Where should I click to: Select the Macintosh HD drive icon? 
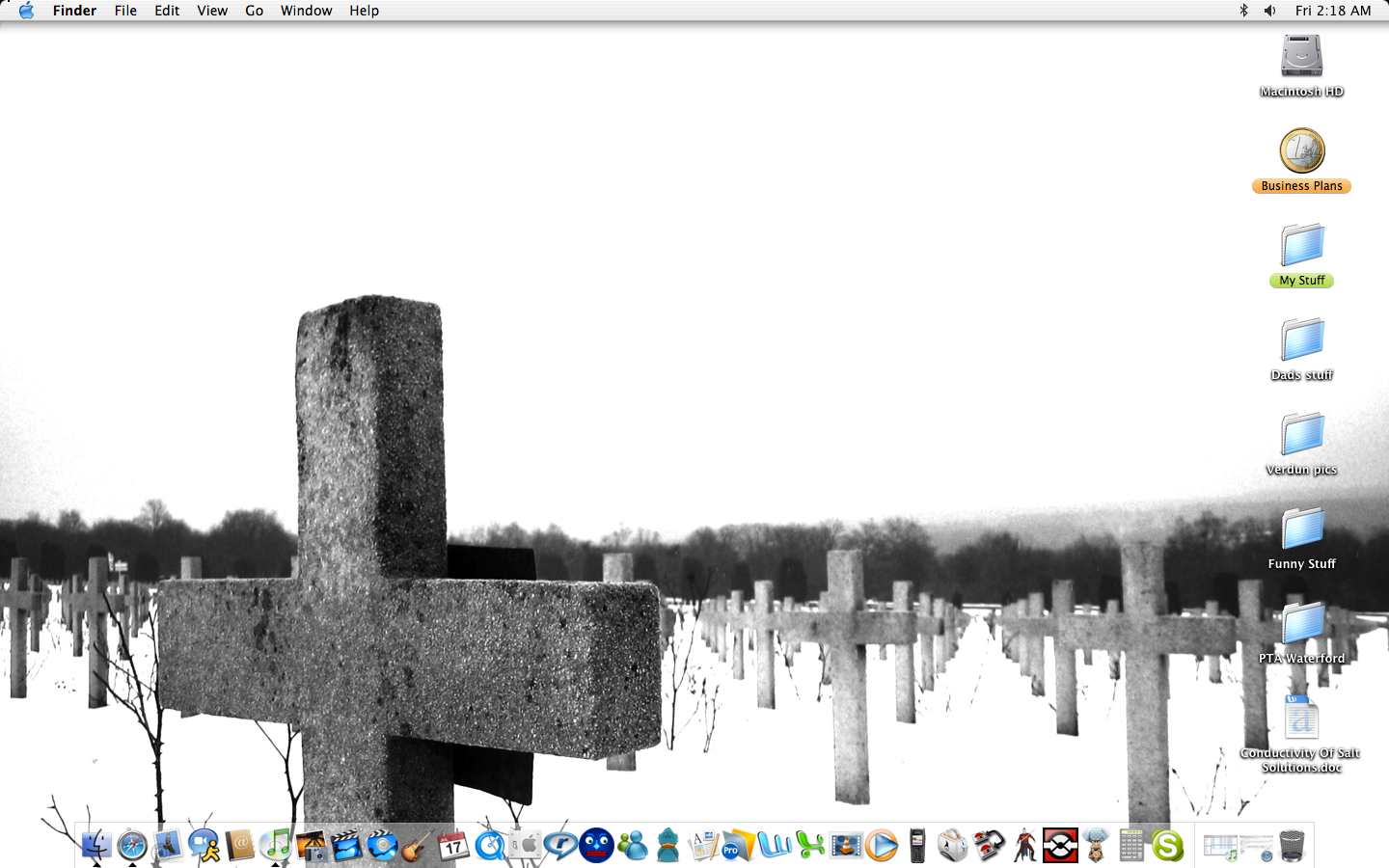click(x=1301, y=57)
